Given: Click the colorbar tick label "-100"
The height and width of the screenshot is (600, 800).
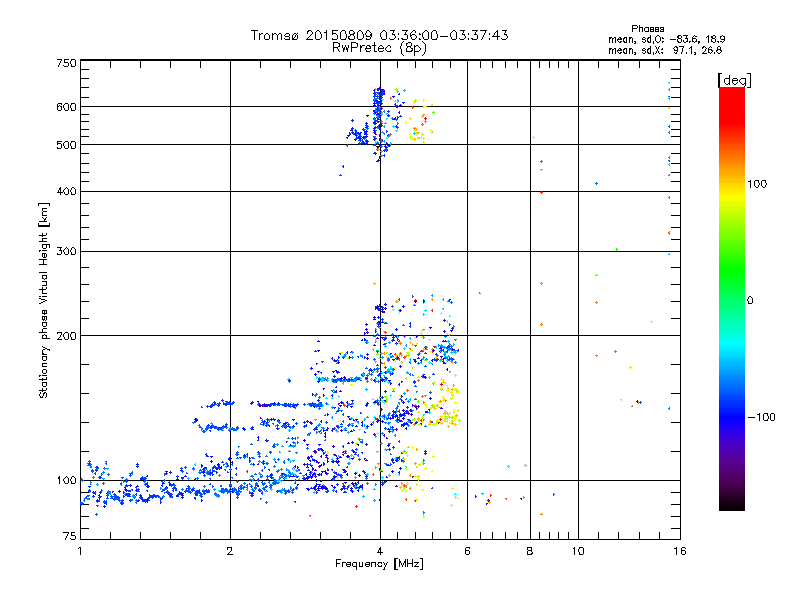Looking at the screenshot, I should (x=761, y=417).
